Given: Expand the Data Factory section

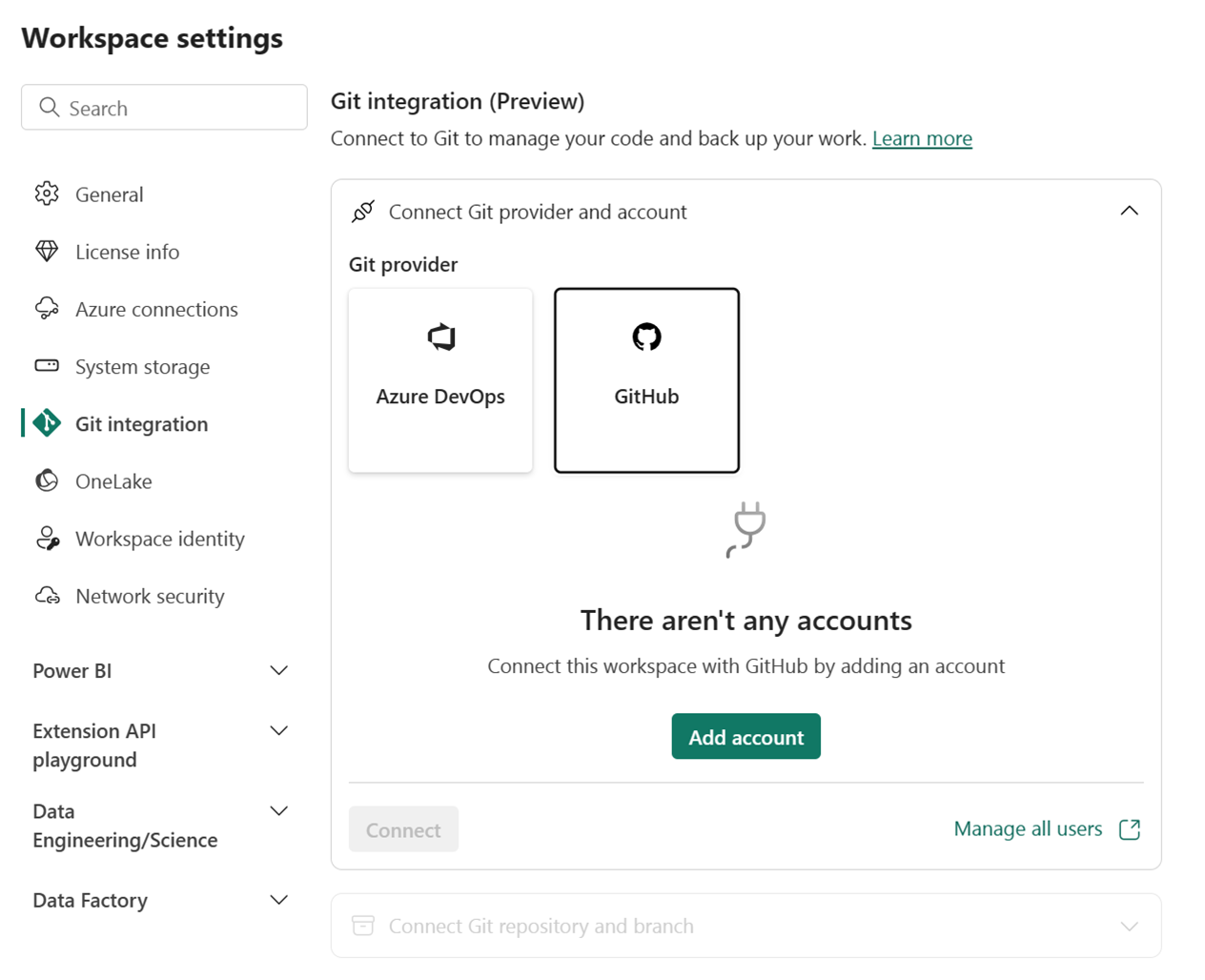Looking at the screenshot, I should point(278,899).
